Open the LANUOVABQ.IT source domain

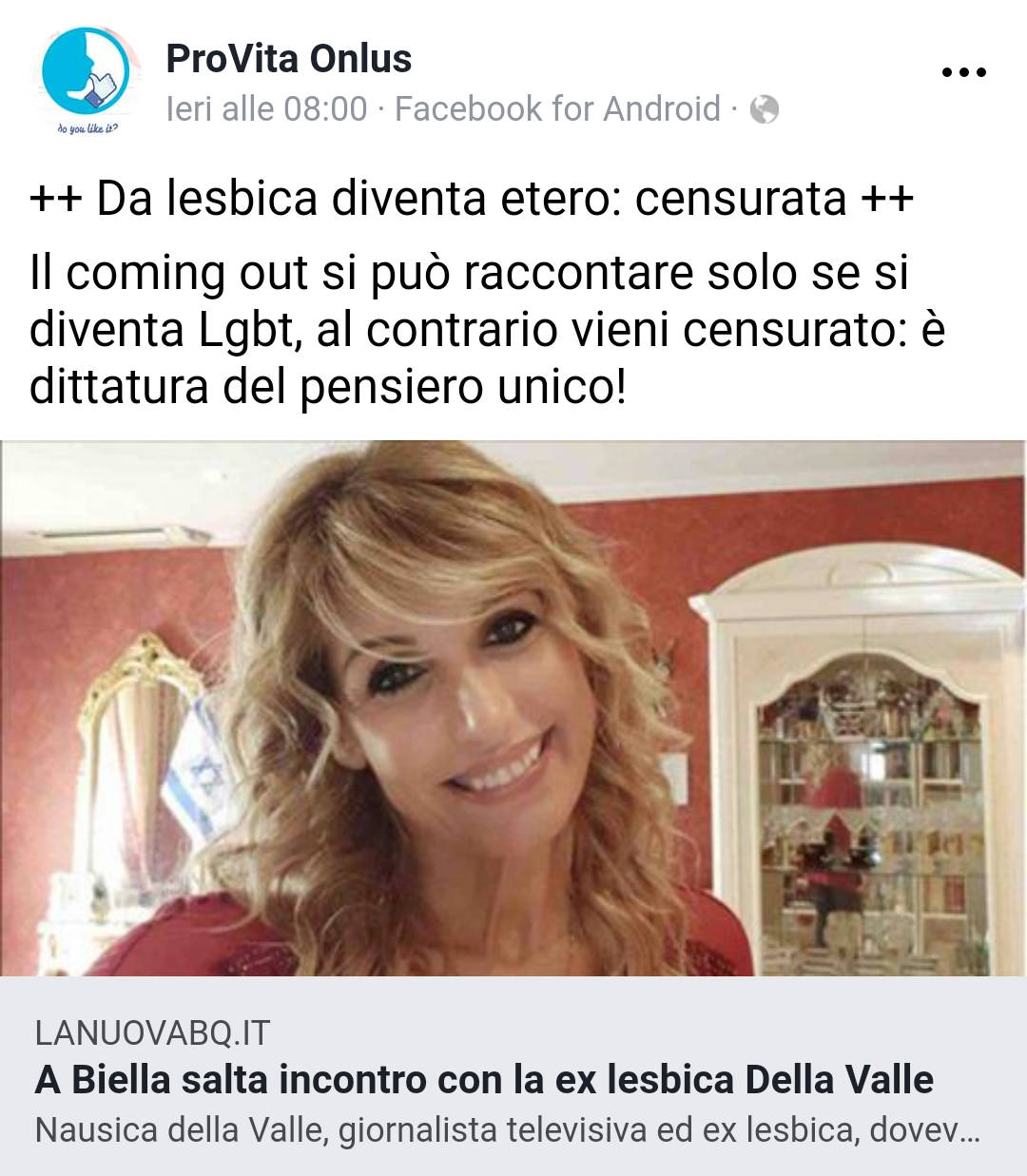pyautogui.click(x=152, y=1032)
